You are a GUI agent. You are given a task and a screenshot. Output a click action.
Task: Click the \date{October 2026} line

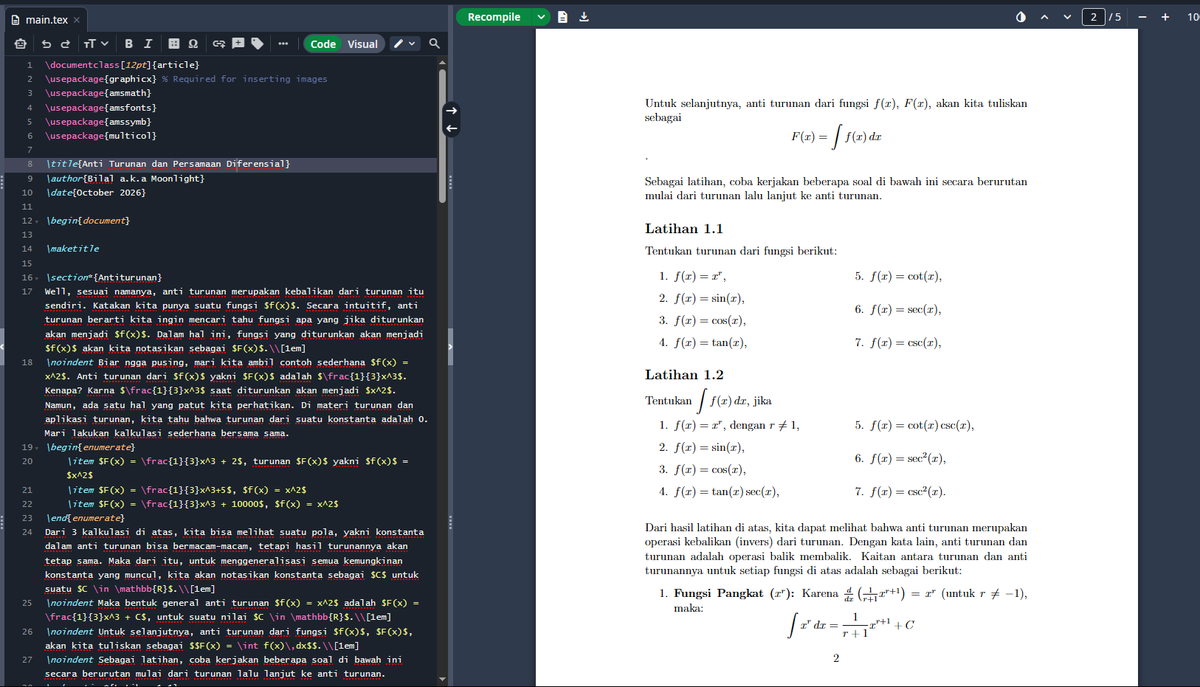click(96, 192)
